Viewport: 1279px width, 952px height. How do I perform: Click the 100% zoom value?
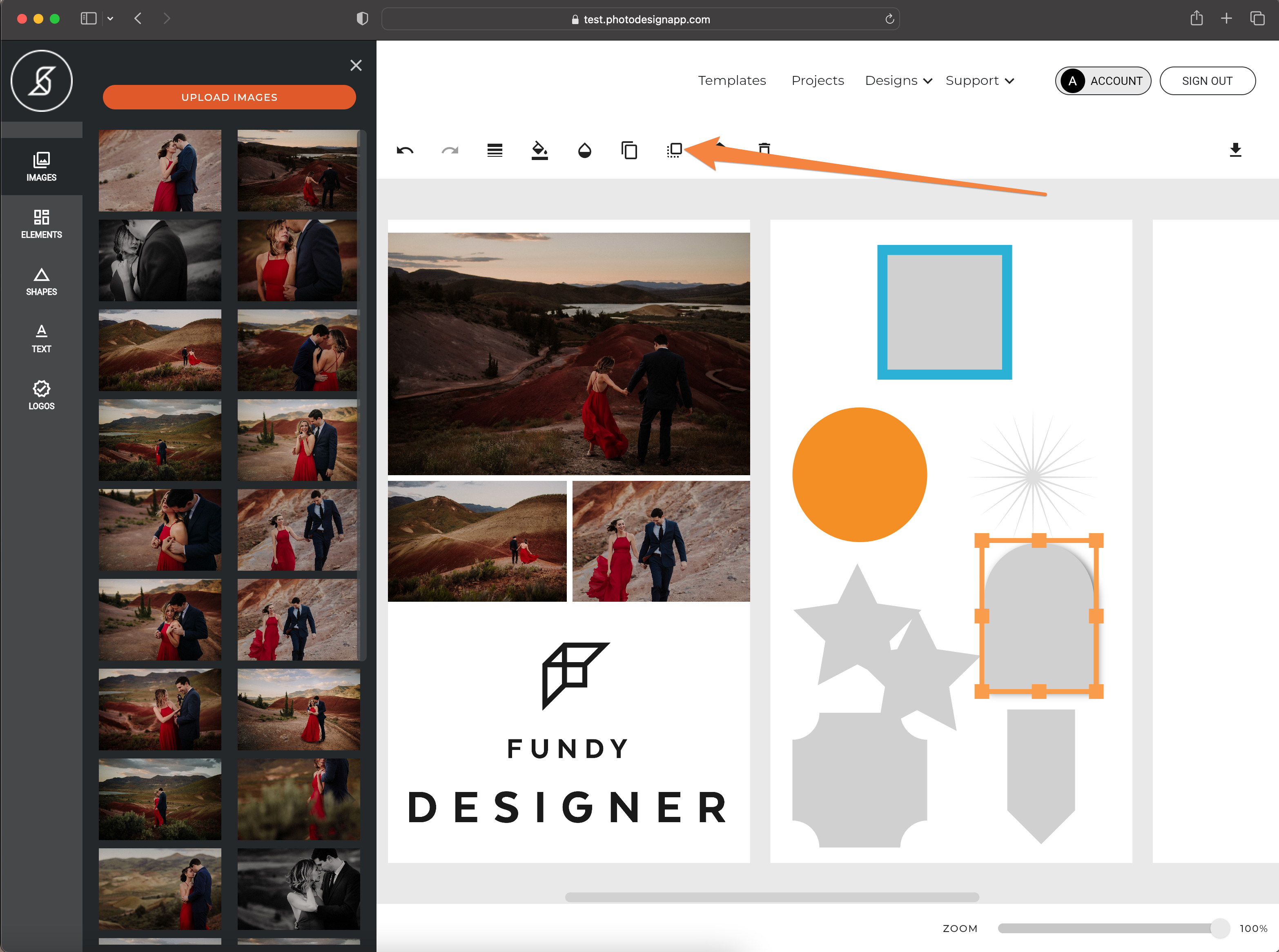click(1253, 928)
